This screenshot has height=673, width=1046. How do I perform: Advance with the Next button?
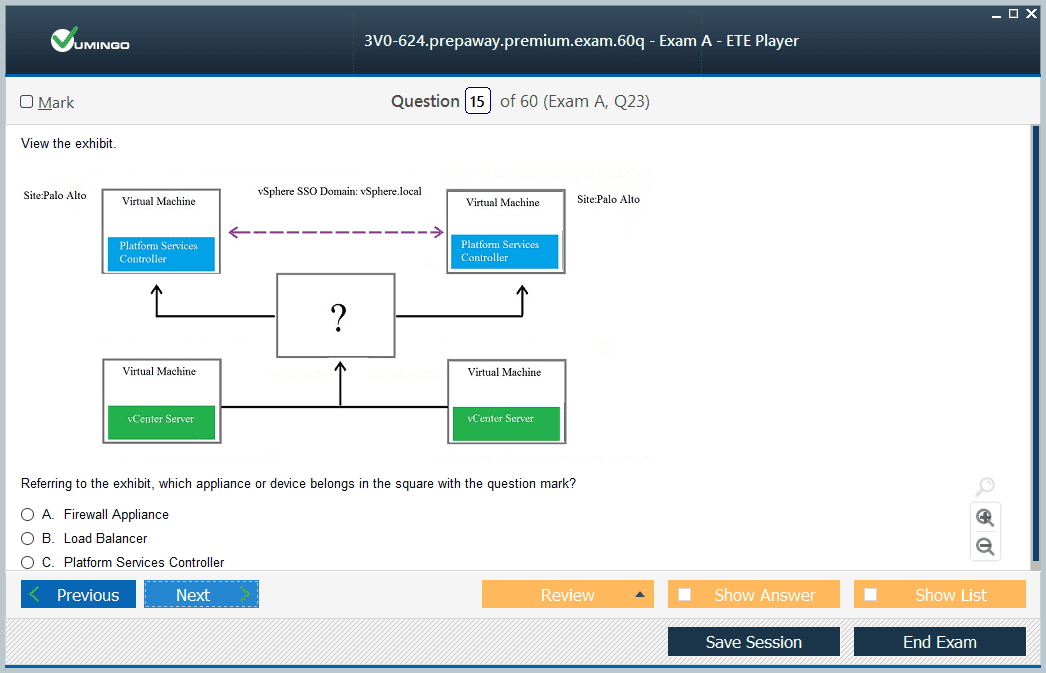[201, 595]
